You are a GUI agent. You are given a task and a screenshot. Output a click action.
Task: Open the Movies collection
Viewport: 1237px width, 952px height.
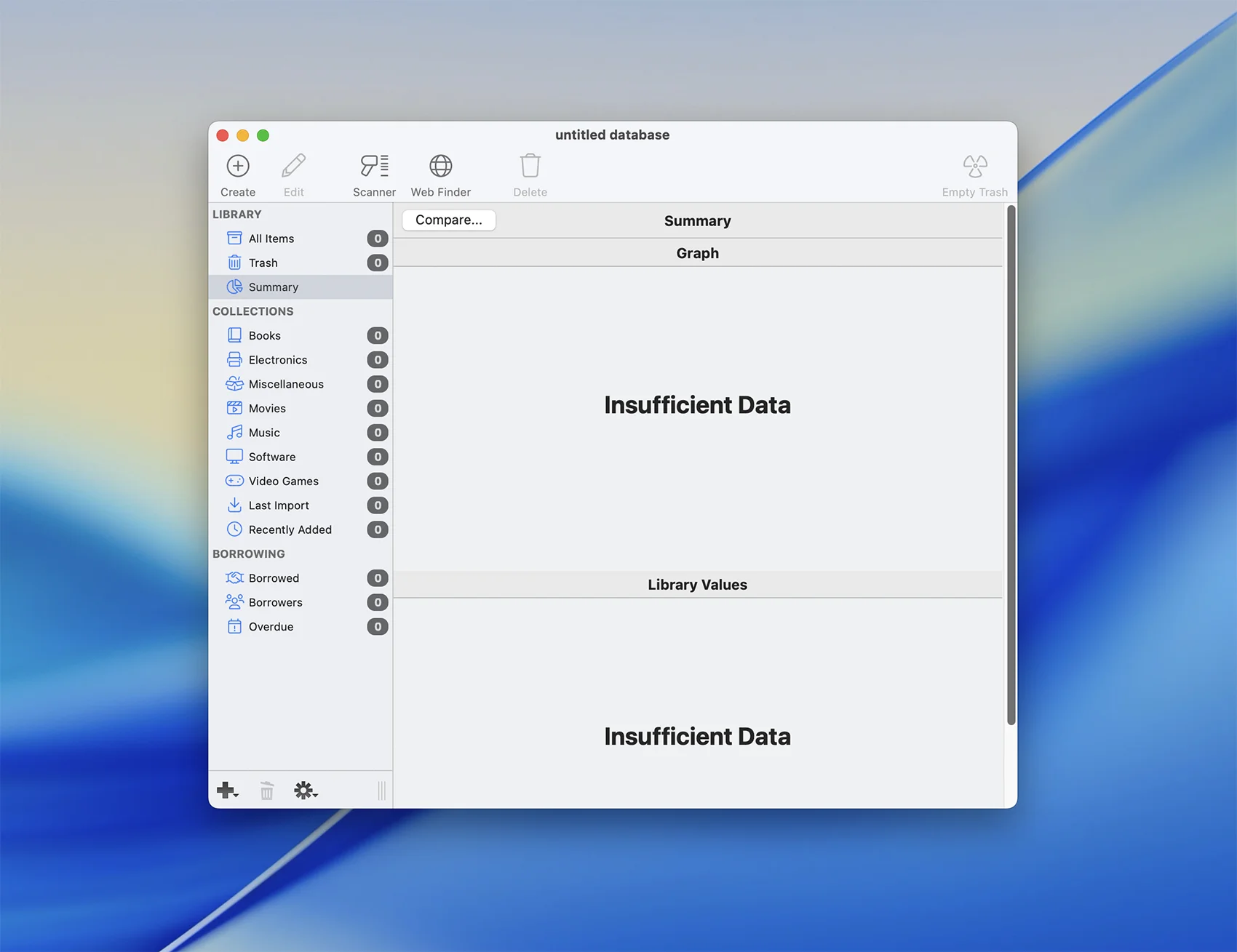267,408
